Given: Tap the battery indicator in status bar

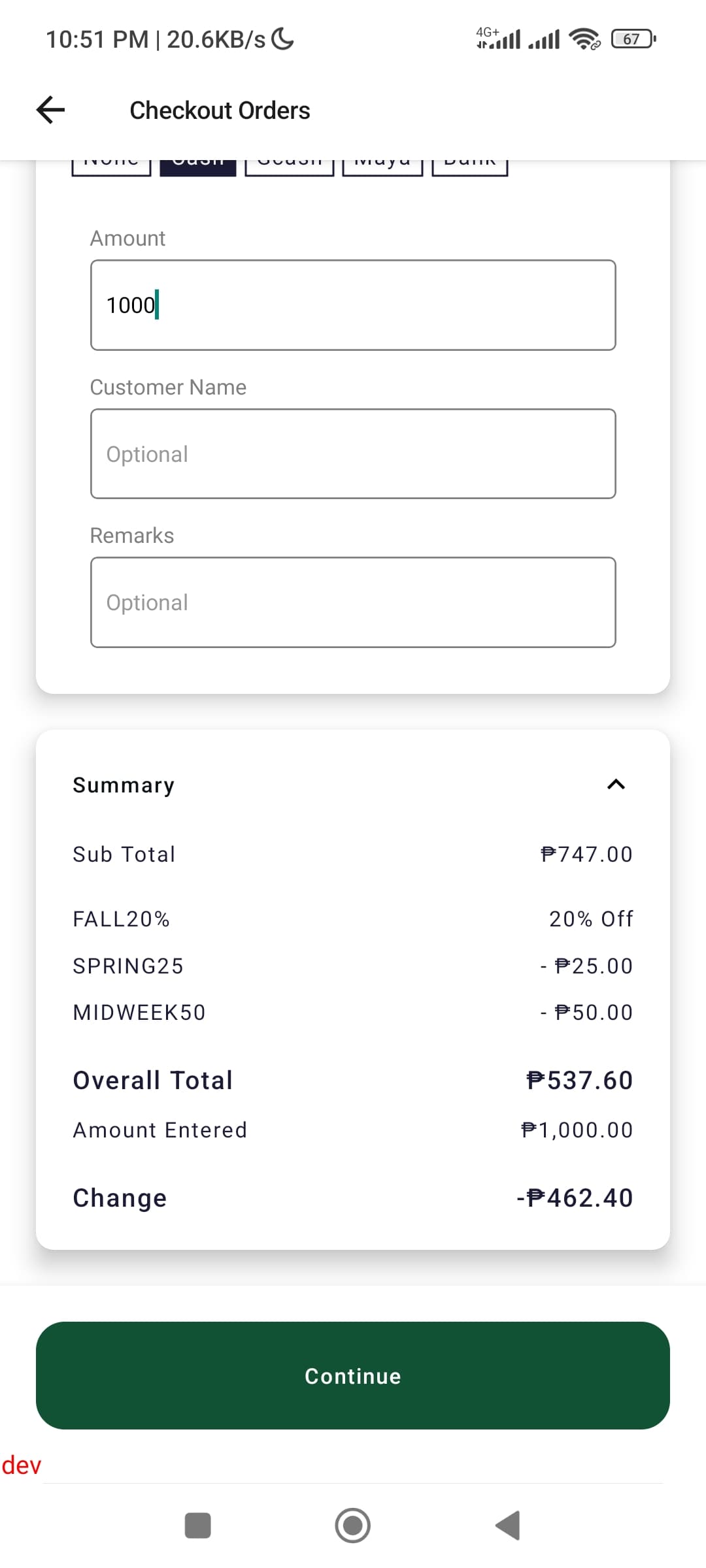Looking at the screenshot, I should (632, 39).
